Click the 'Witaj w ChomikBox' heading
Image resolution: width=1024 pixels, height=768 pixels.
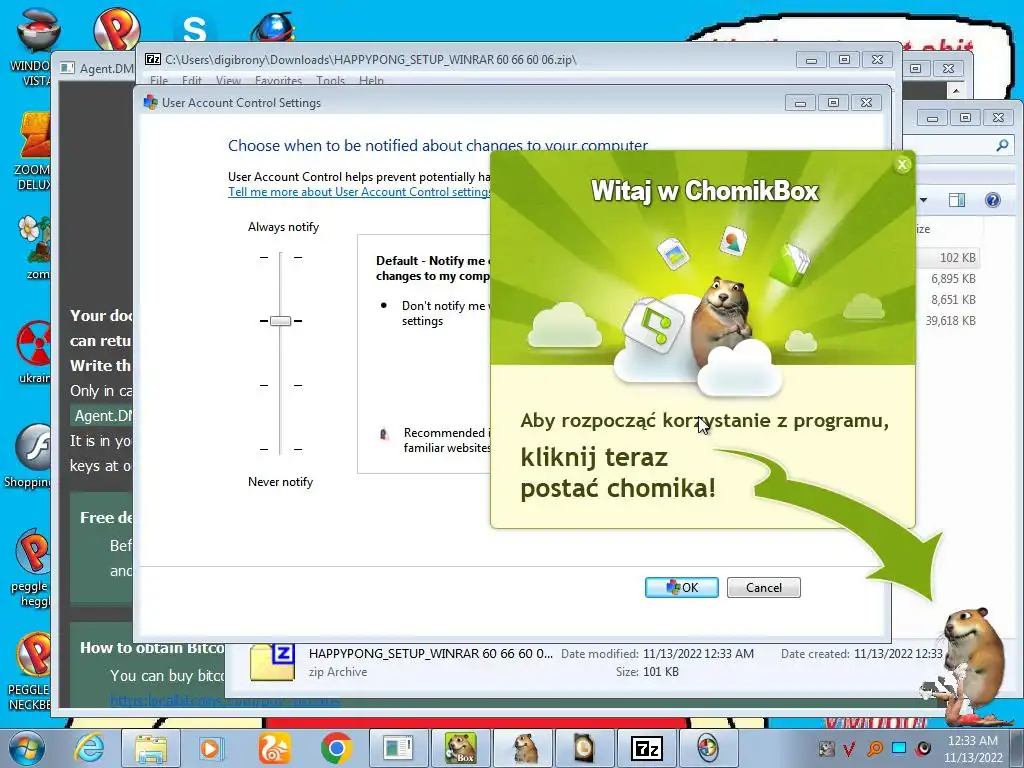tap(705, 191)
